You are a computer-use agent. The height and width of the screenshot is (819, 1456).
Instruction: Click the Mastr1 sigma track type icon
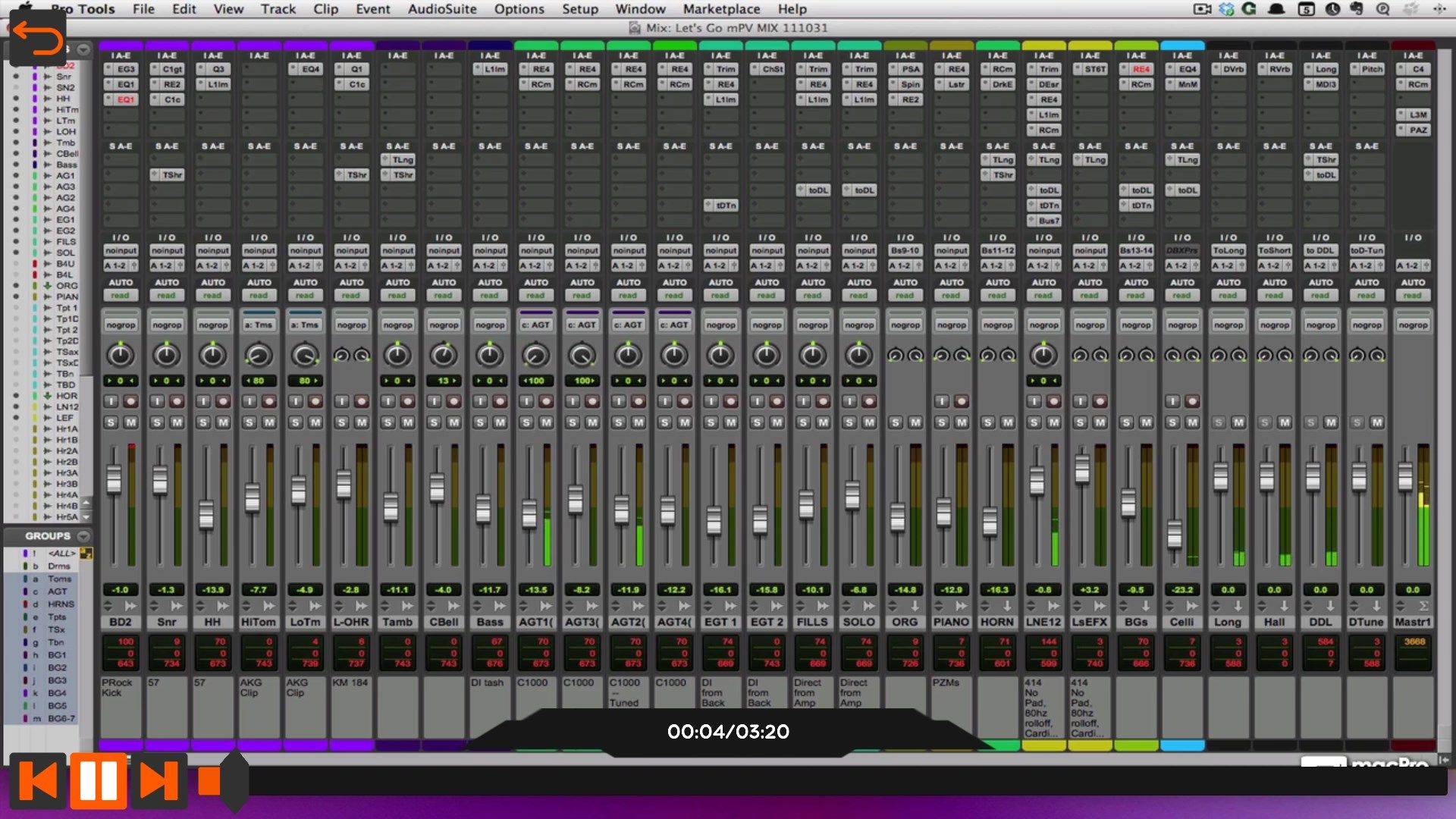coord(1423,606)
